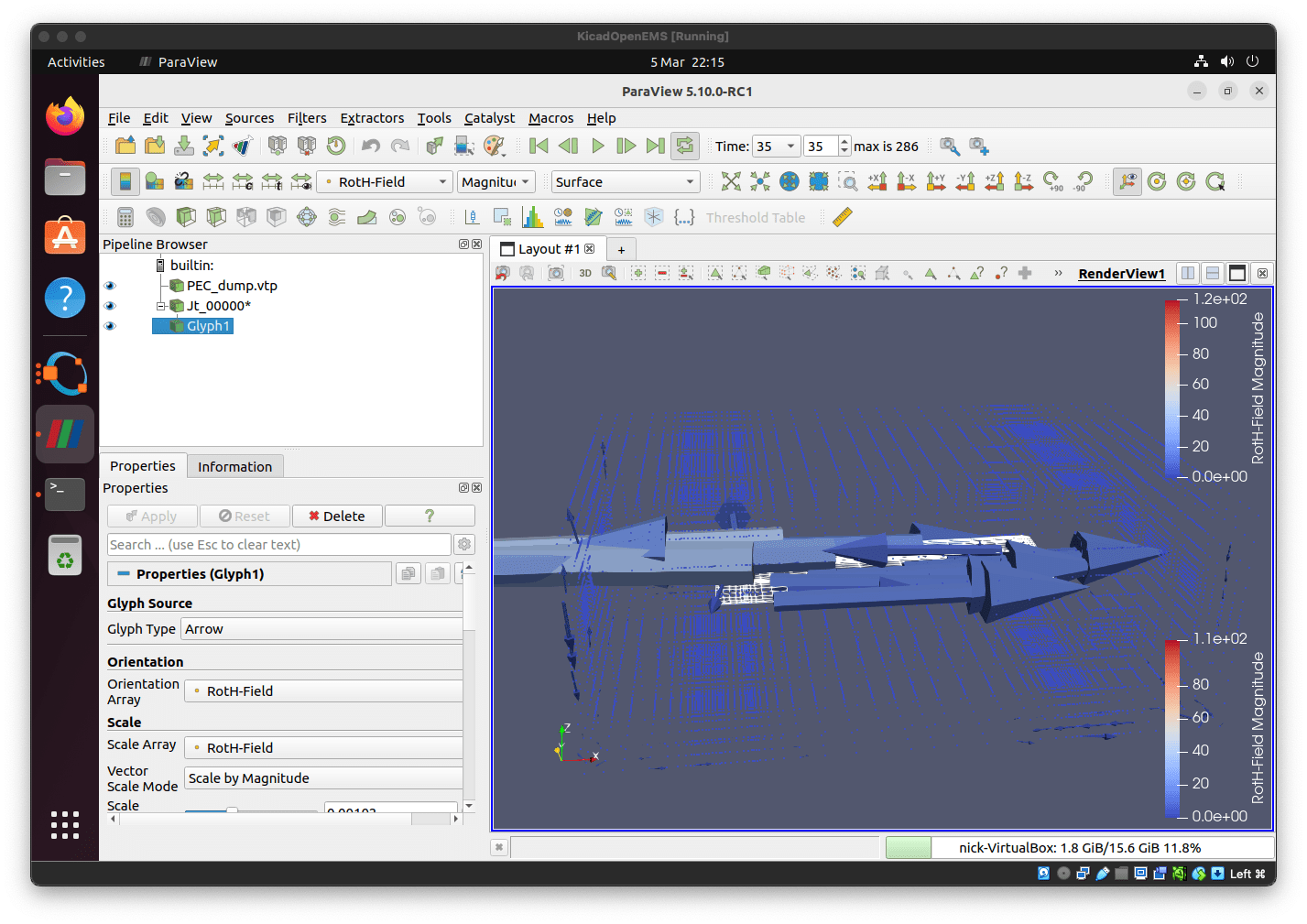Set view direction to -Z
This screenshot has height=924, width=1307.
coord(1024,181)
